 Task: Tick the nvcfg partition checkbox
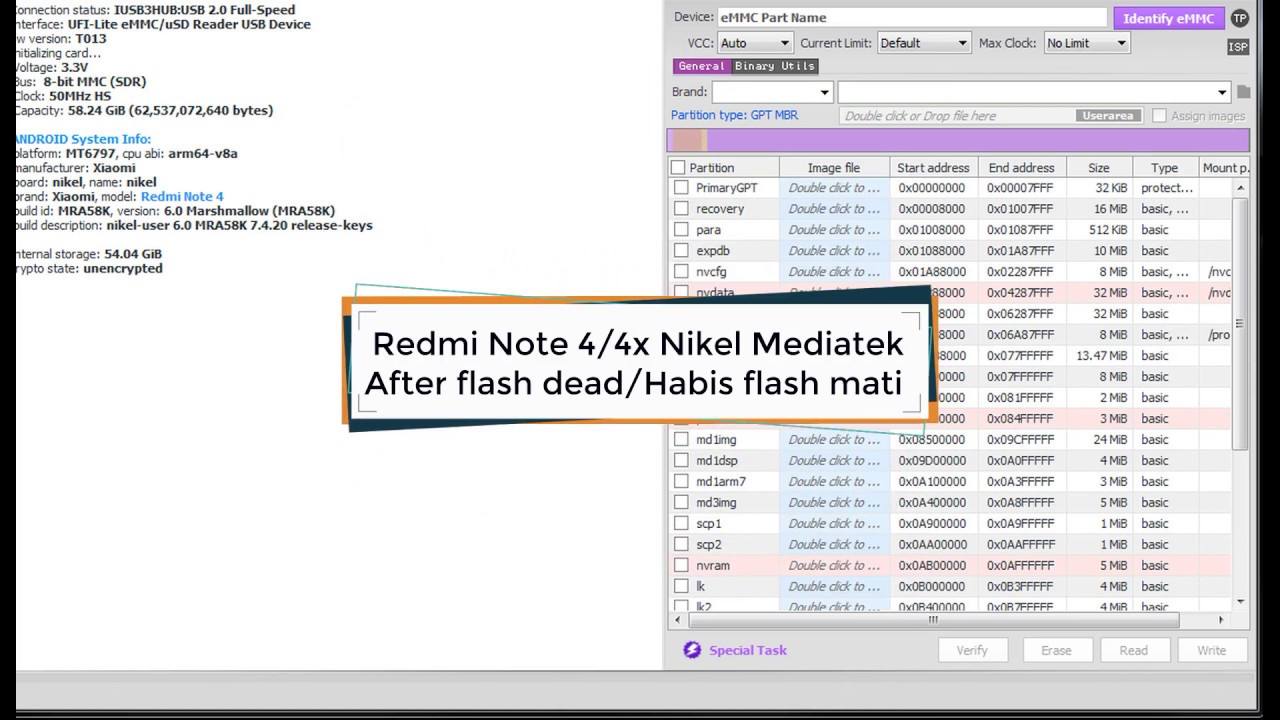(x=681, y=271)
